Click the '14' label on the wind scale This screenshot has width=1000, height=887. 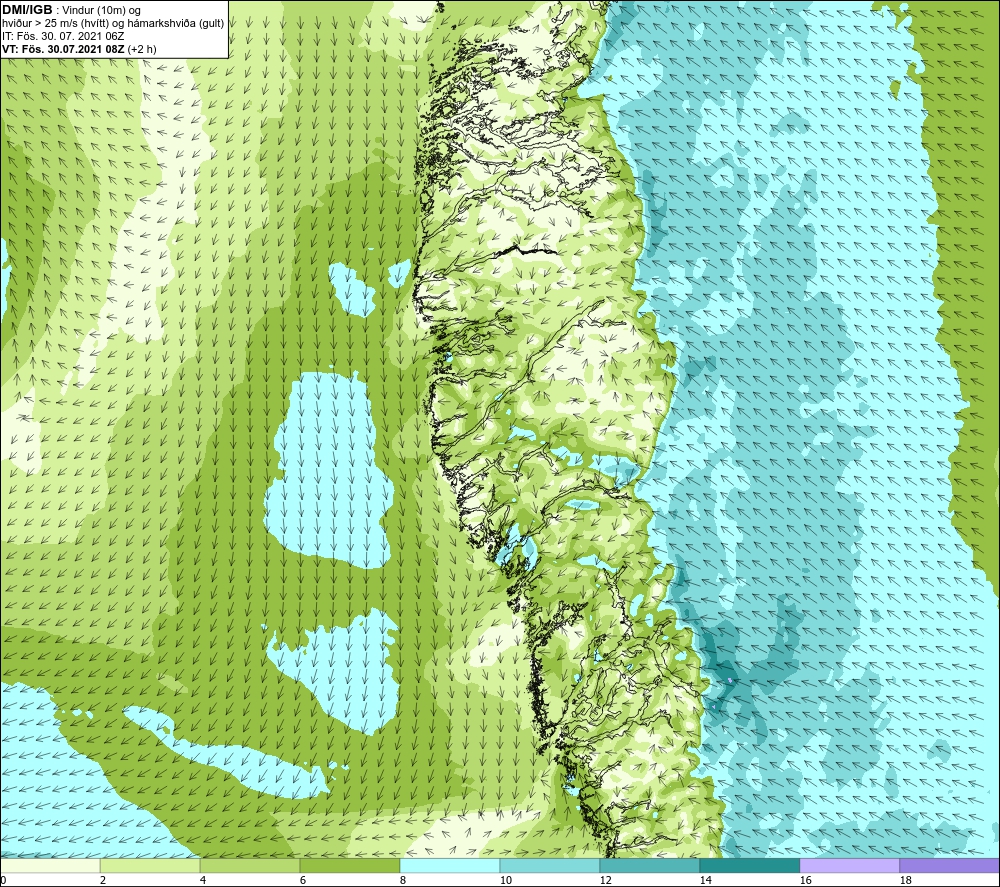705,880
